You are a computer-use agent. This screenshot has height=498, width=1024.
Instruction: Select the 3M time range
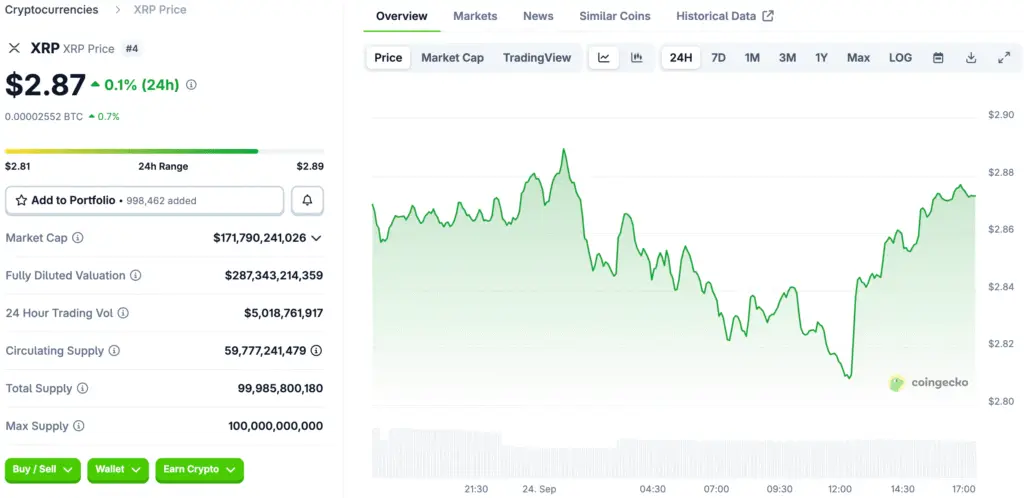(787, 58)
